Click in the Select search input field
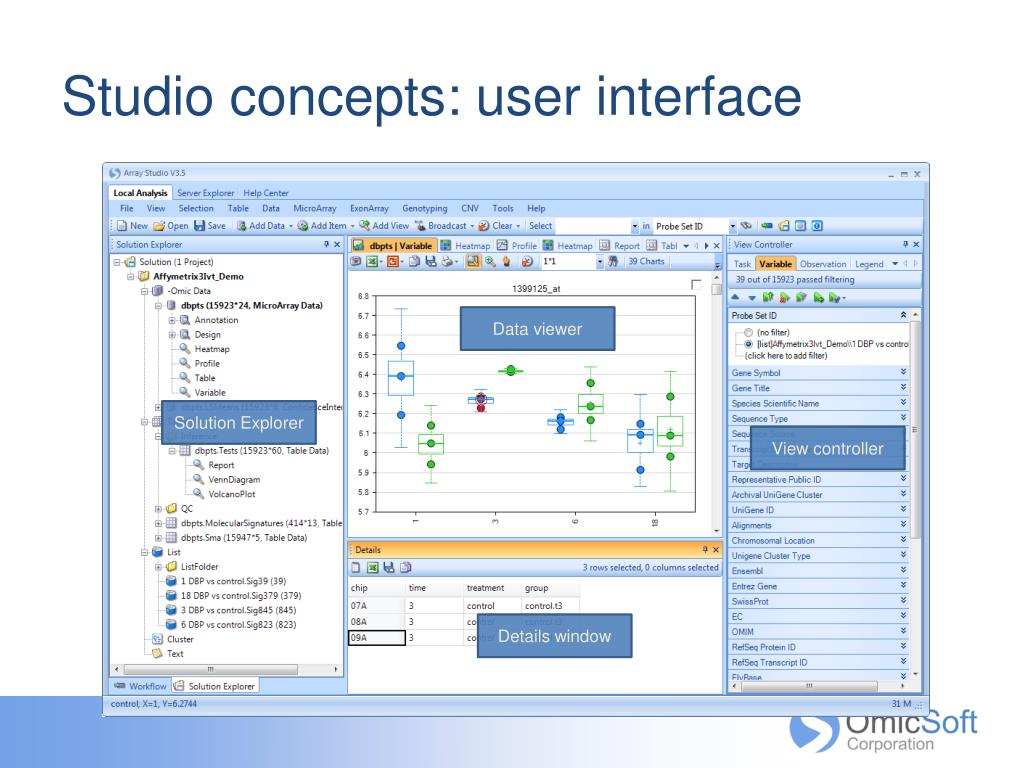1024x768 pixels. [594, 226]
